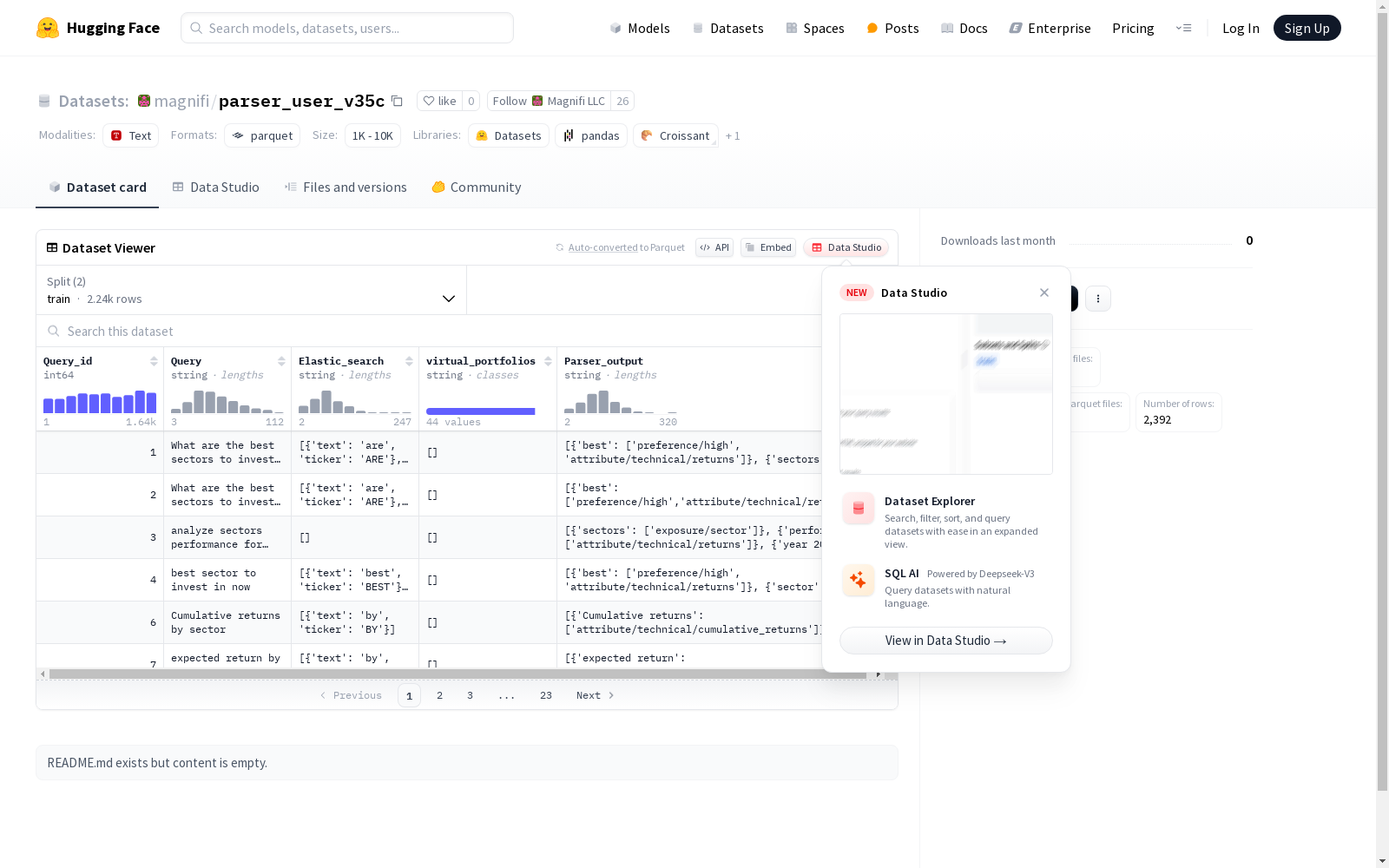Viewport: 1389px width, 868px height.
Task: Open the follower count 26
Action: coord(622,101)
